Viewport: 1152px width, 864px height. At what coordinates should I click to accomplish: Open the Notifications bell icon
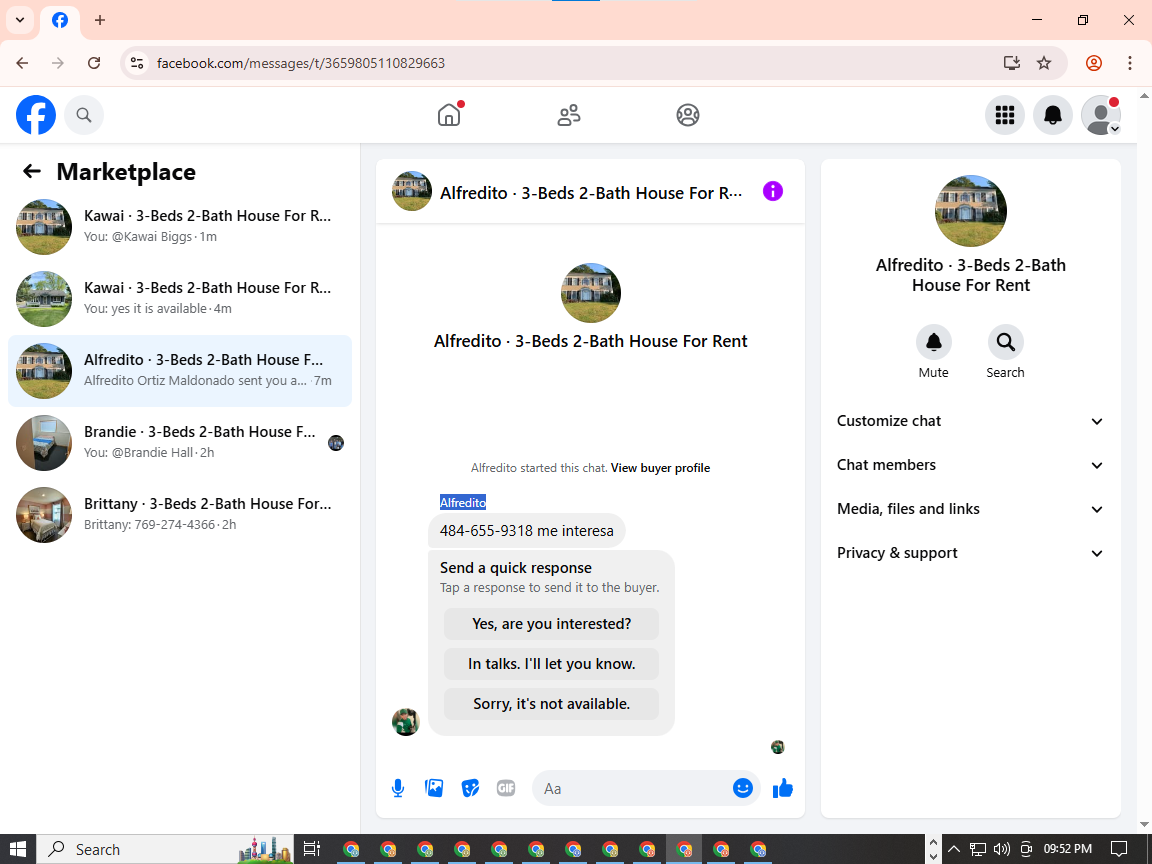coord(1053,115)
